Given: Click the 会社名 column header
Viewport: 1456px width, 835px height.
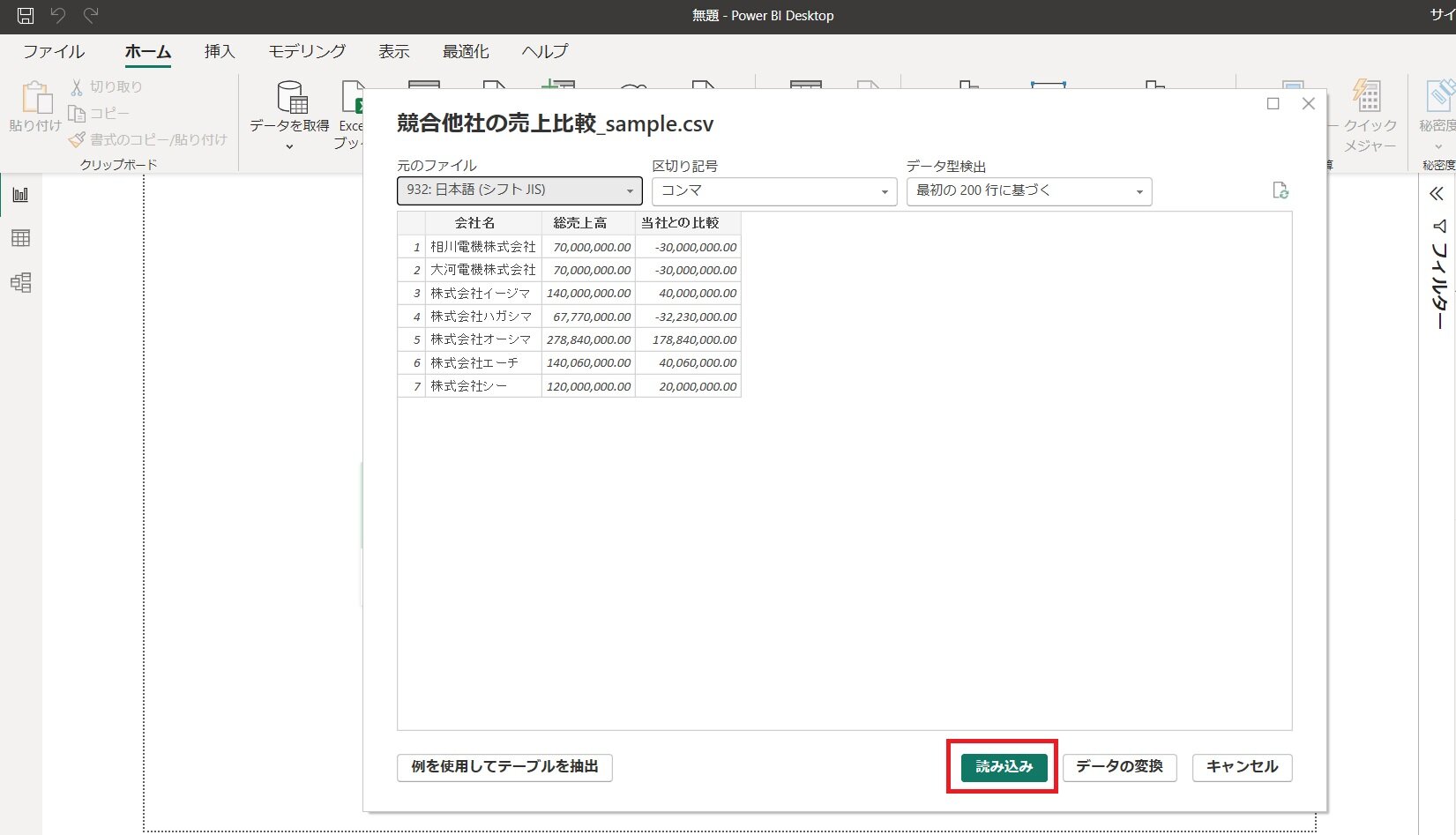Looking at the screenshot, I should coord(483,223).
